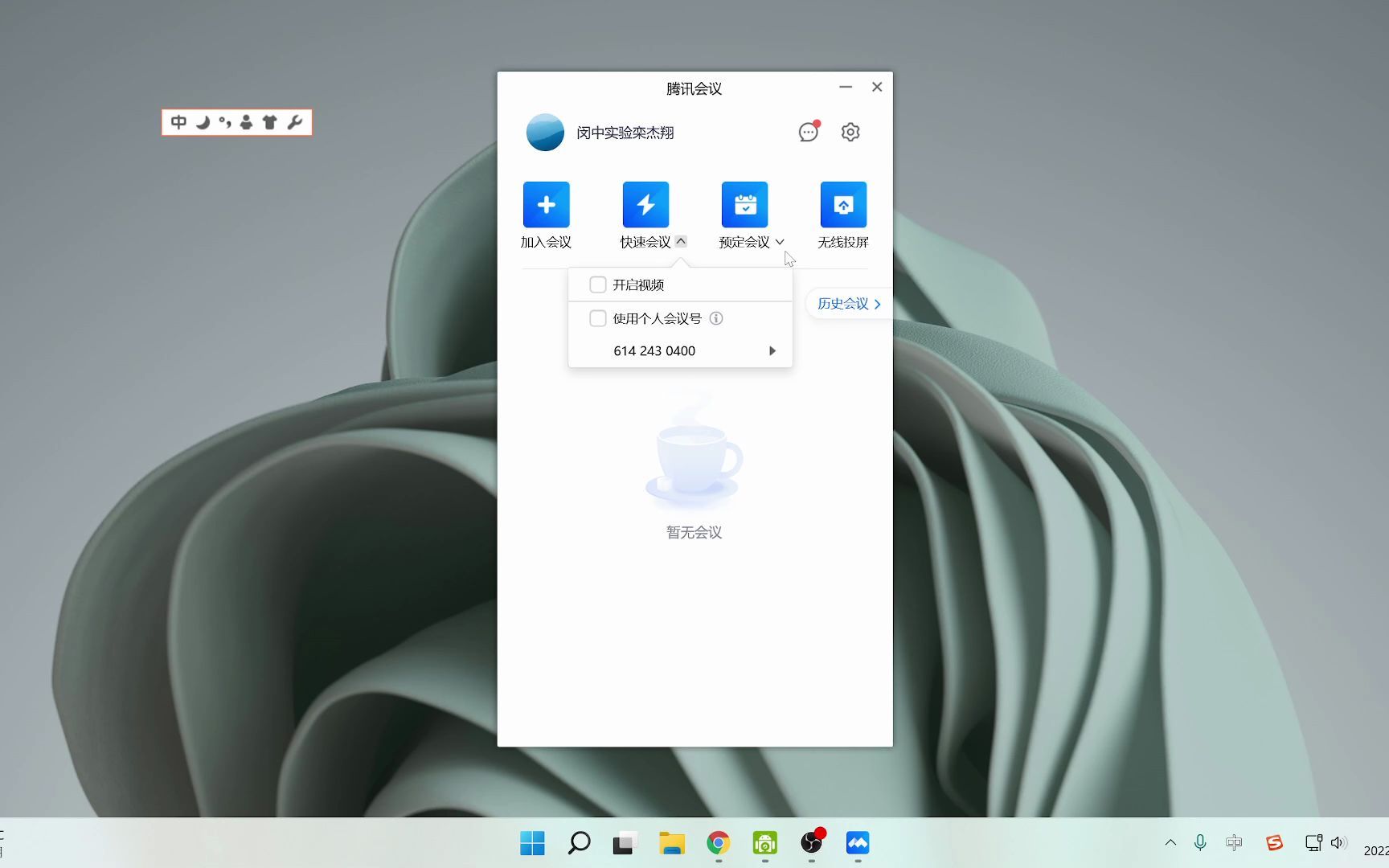Open the skin shirt icon on IME toolbar
Viewport: 1389px width, 868px height.
tap(270, 122)
